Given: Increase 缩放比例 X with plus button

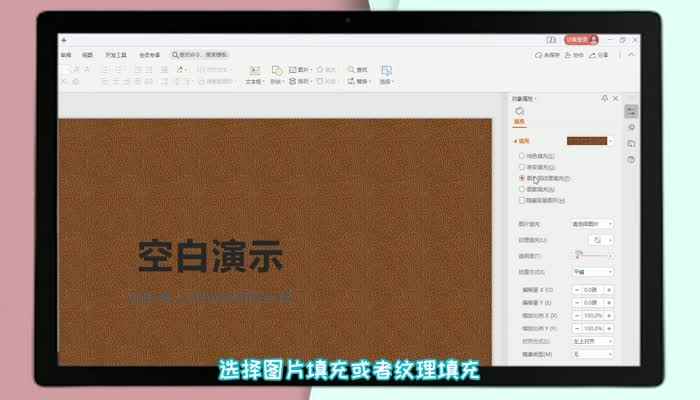Looking at the screenshot, I should point(609,316).
